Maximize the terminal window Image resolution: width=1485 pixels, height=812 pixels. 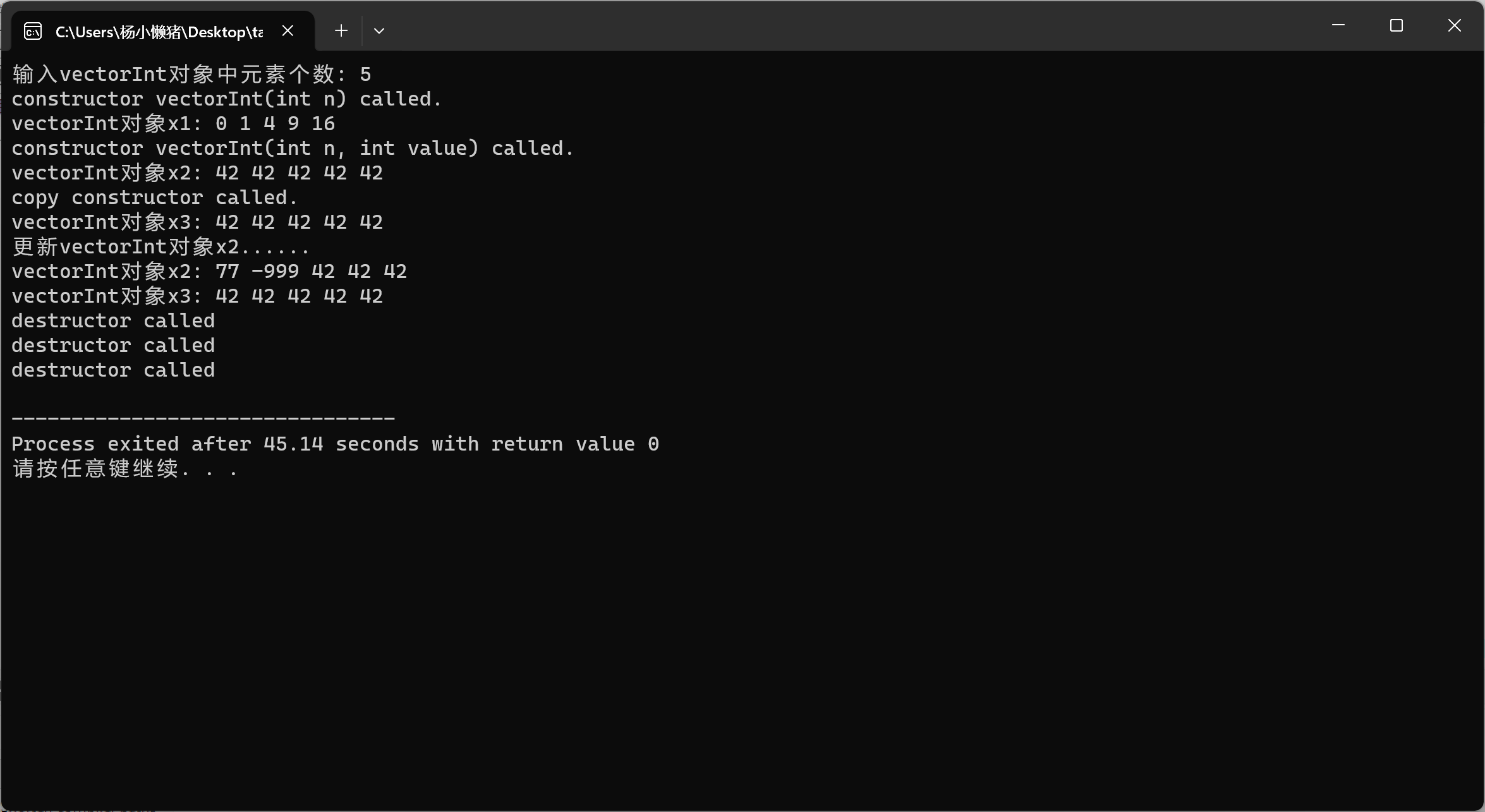point(1397,25)
